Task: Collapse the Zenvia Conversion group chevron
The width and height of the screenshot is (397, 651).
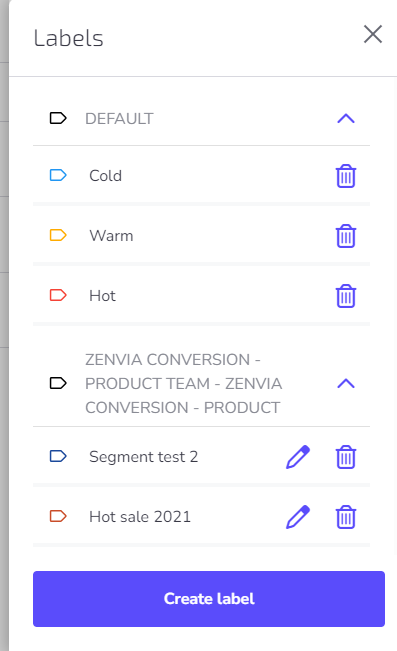Action: [x=346, y=383]
